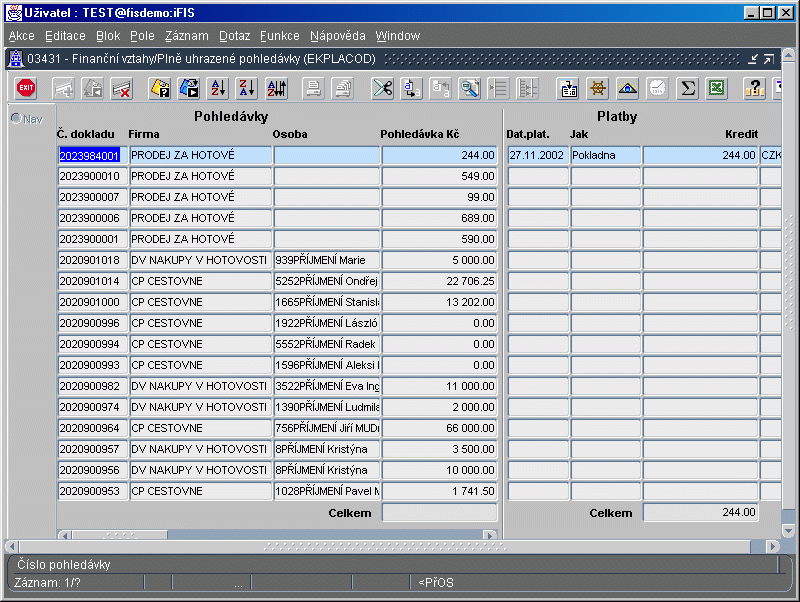Image resolution: width=800 pixels, height=602 pixels.
Task: Open the Nápověda menu
Action: (338, 36)
